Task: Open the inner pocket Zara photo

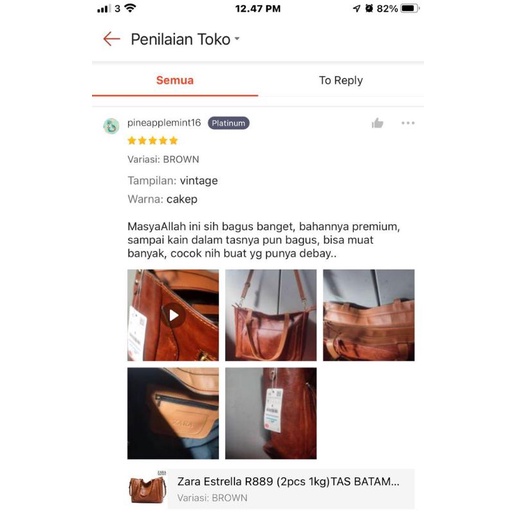Action: (173, 413)
